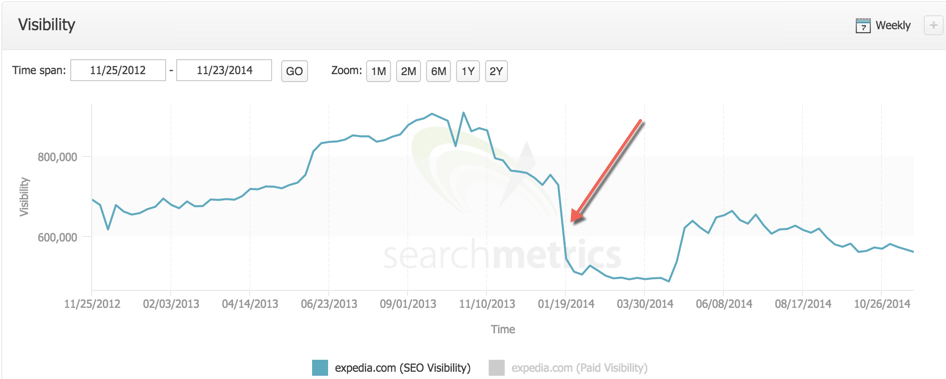This screenshot has height=379, width=946.
Task: Focus the start date field 11/25/2012
Action: pyautogui.click(x=118, y=71)
